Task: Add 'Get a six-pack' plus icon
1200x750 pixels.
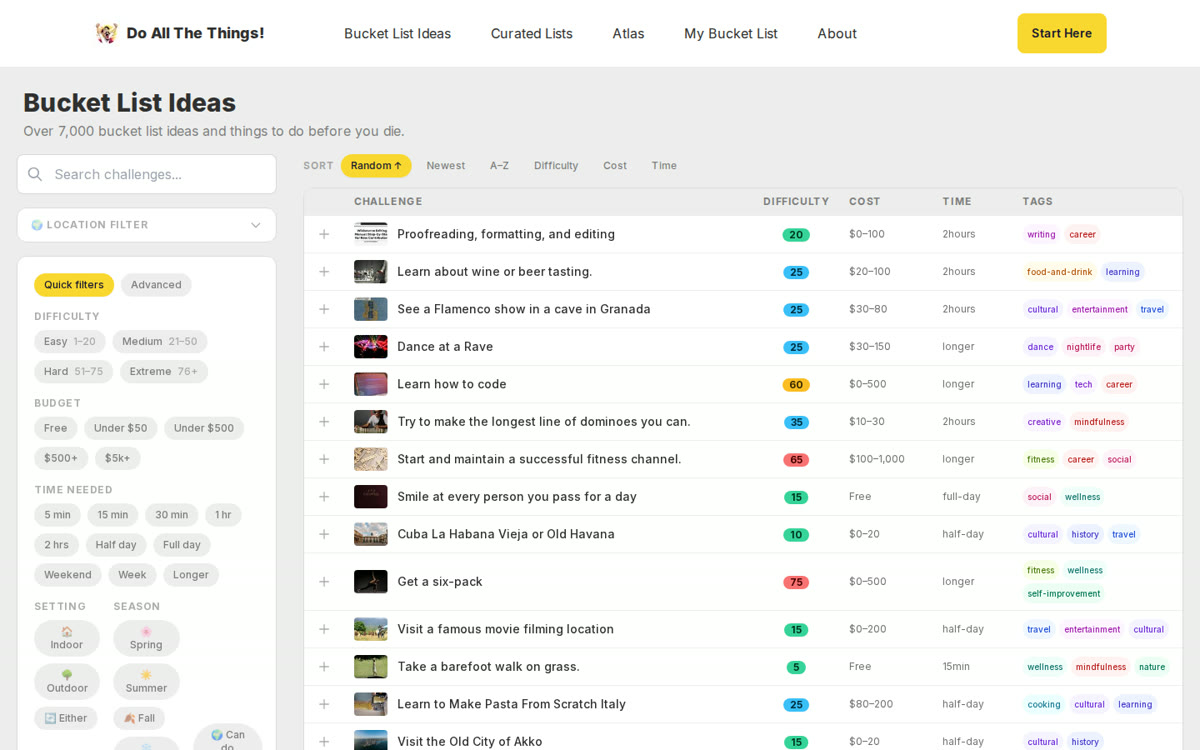Action: click(x=324, y=582)
